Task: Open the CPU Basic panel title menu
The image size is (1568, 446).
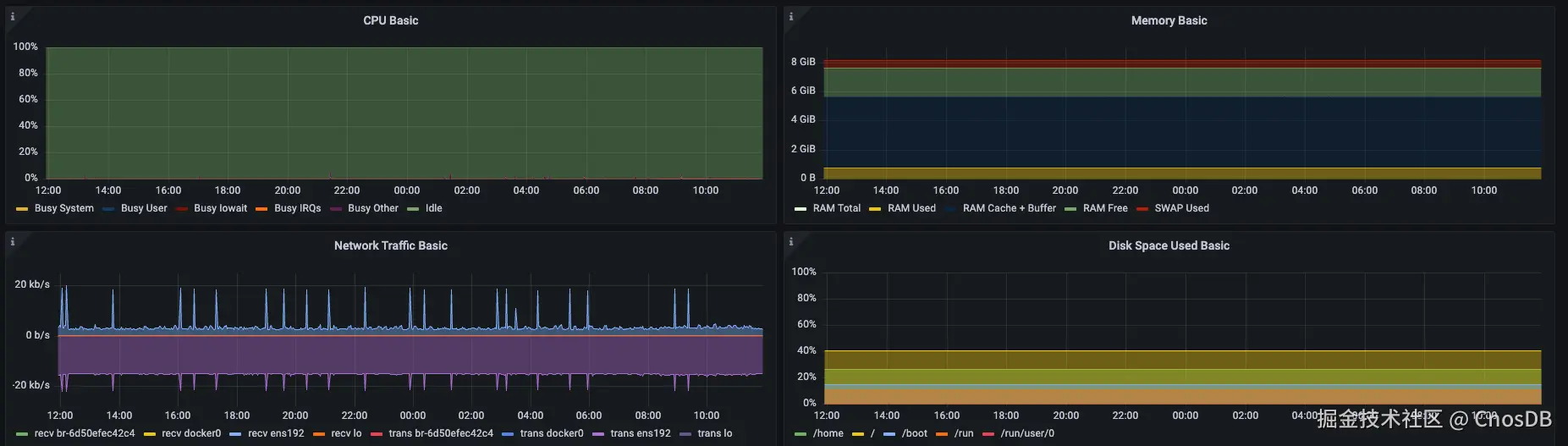Action: point(391,20)
